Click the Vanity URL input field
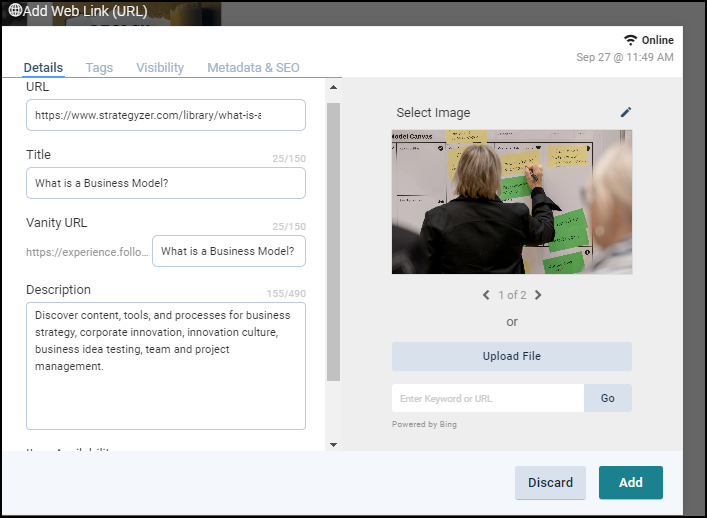 [228, 251]
